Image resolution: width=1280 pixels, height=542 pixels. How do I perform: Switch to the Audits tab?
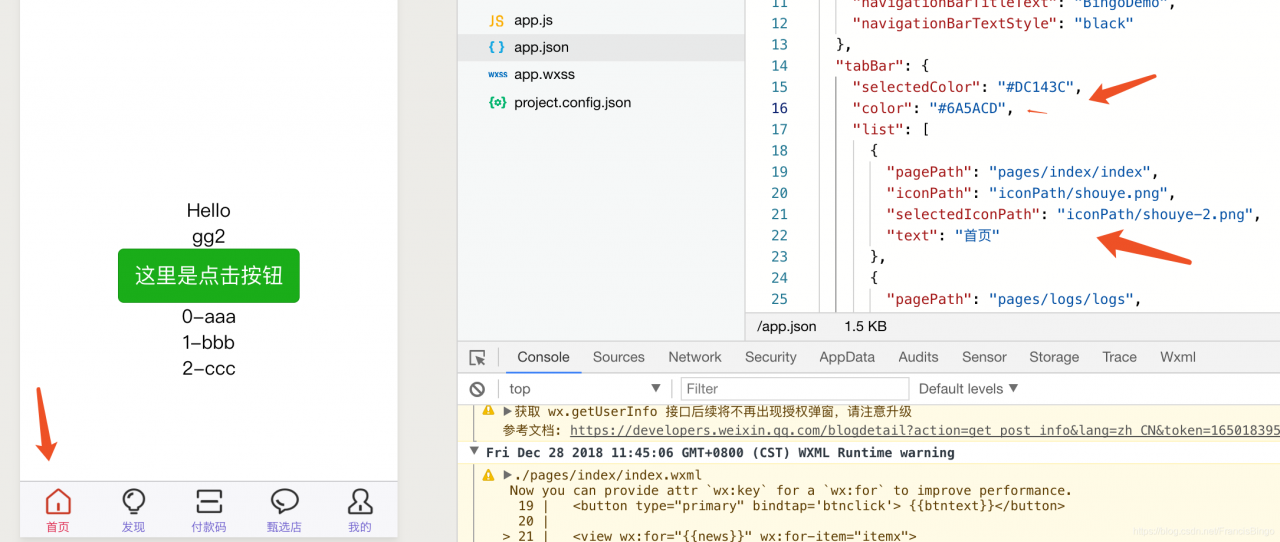tap(918, 357)
